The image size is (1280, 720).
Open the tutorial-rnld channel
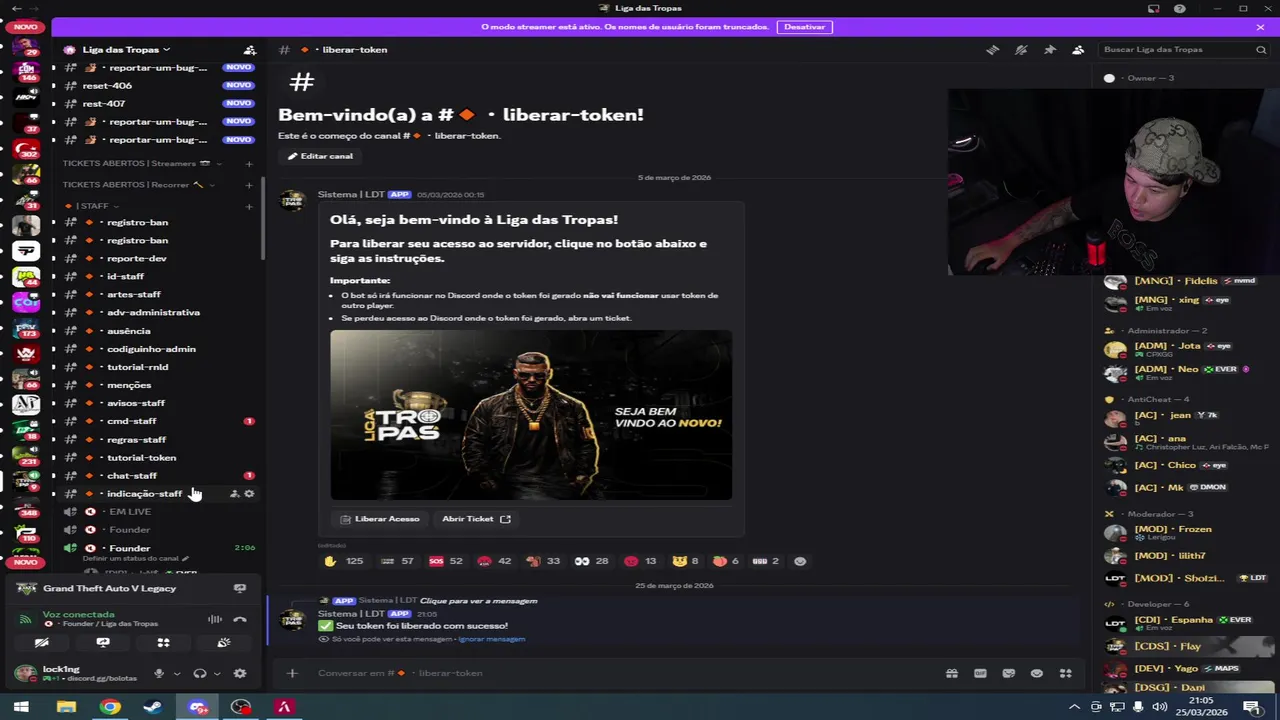coord(157,367)
